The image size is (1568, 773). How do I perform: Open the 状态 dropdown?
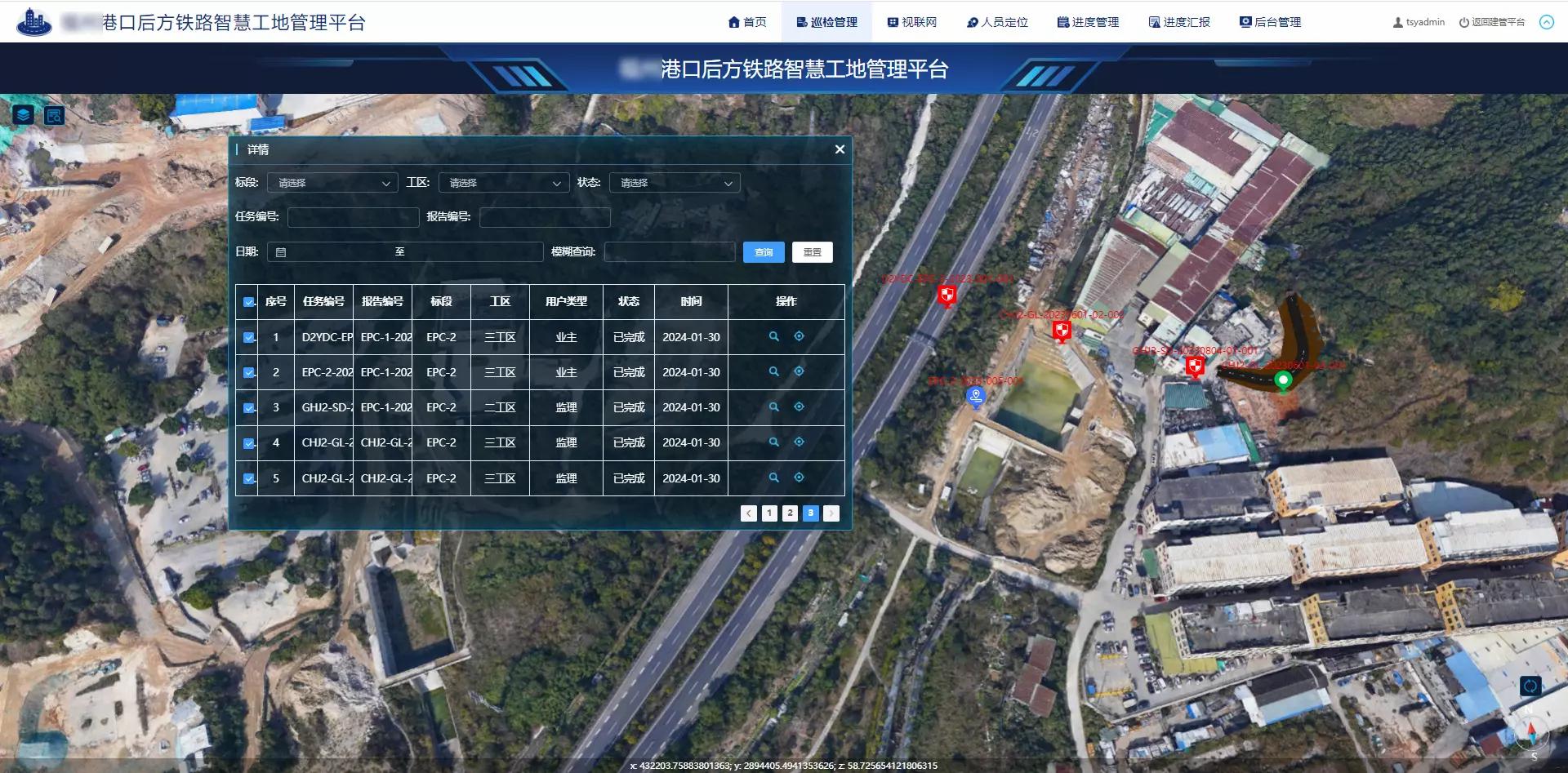[673, 182]
